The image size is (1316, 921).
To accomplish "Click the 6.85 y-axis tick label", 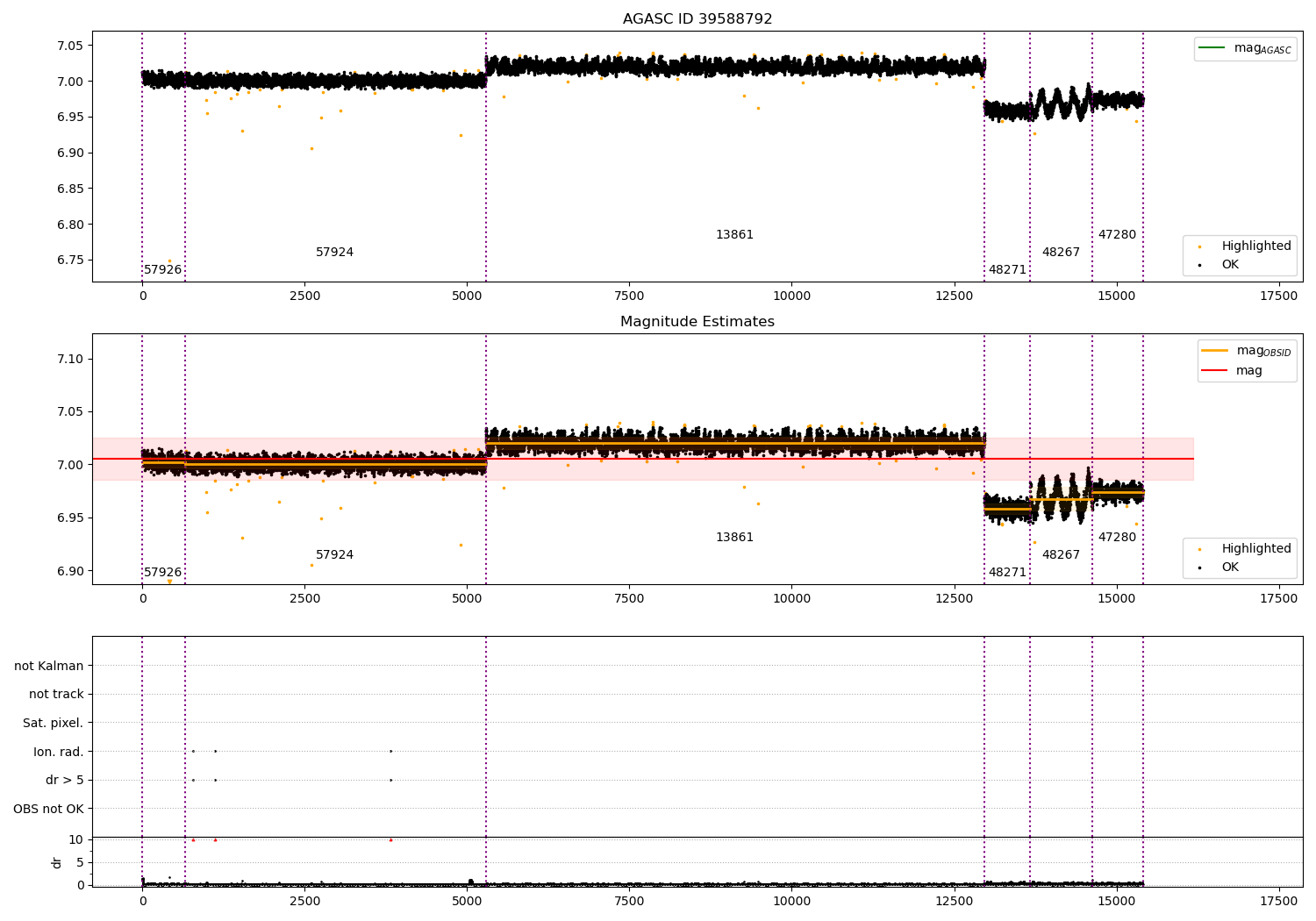I will coord(71,189).
